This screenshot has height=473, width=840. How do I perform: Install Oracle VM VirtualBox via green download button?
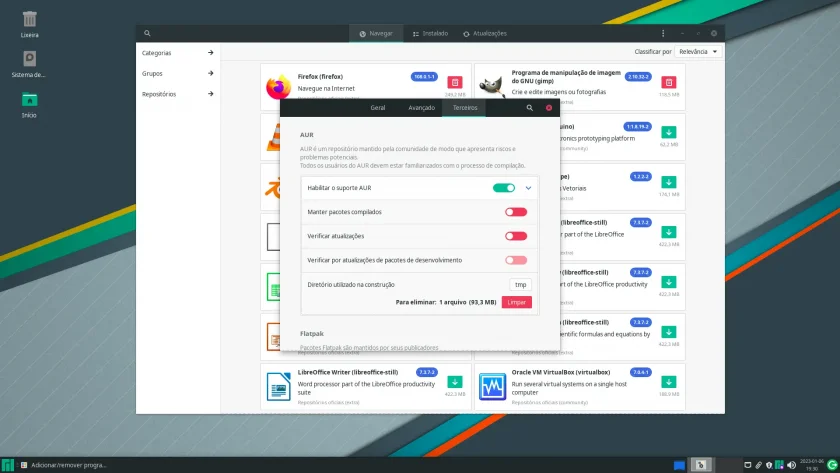pos(668,382)
